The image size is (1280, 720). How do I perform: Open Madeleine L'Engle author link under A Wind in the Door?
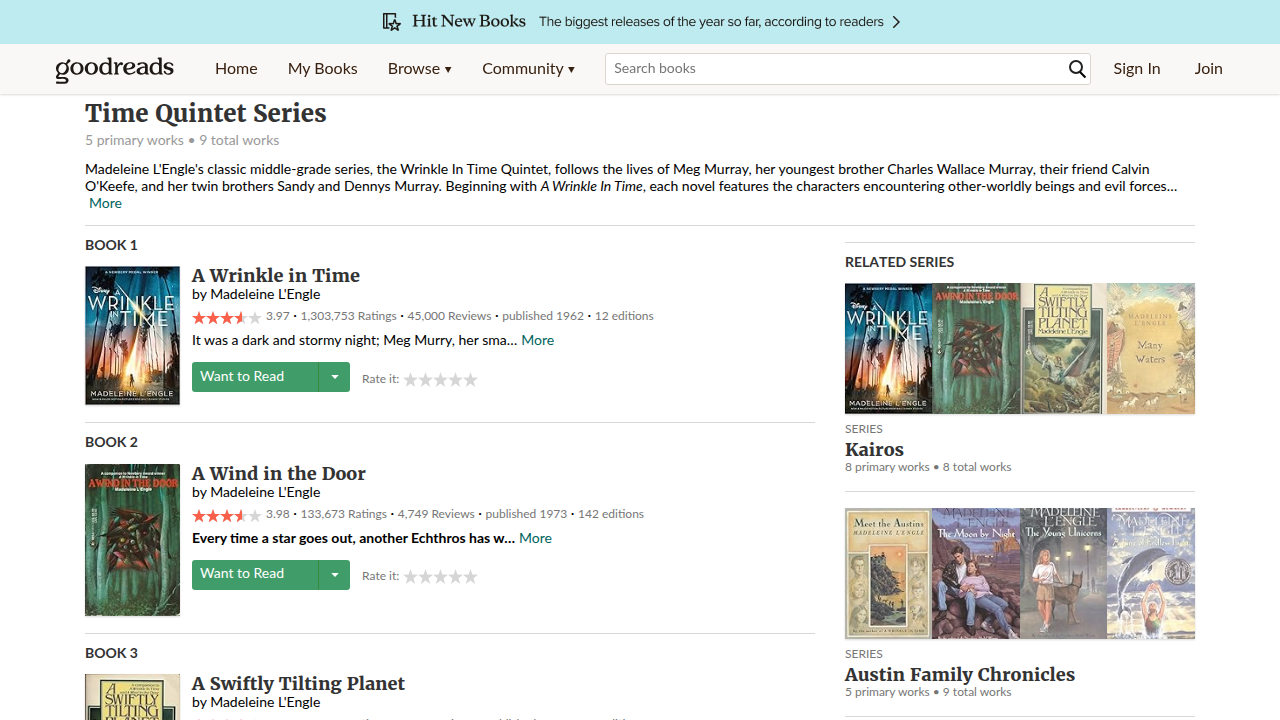click(265, 492)
